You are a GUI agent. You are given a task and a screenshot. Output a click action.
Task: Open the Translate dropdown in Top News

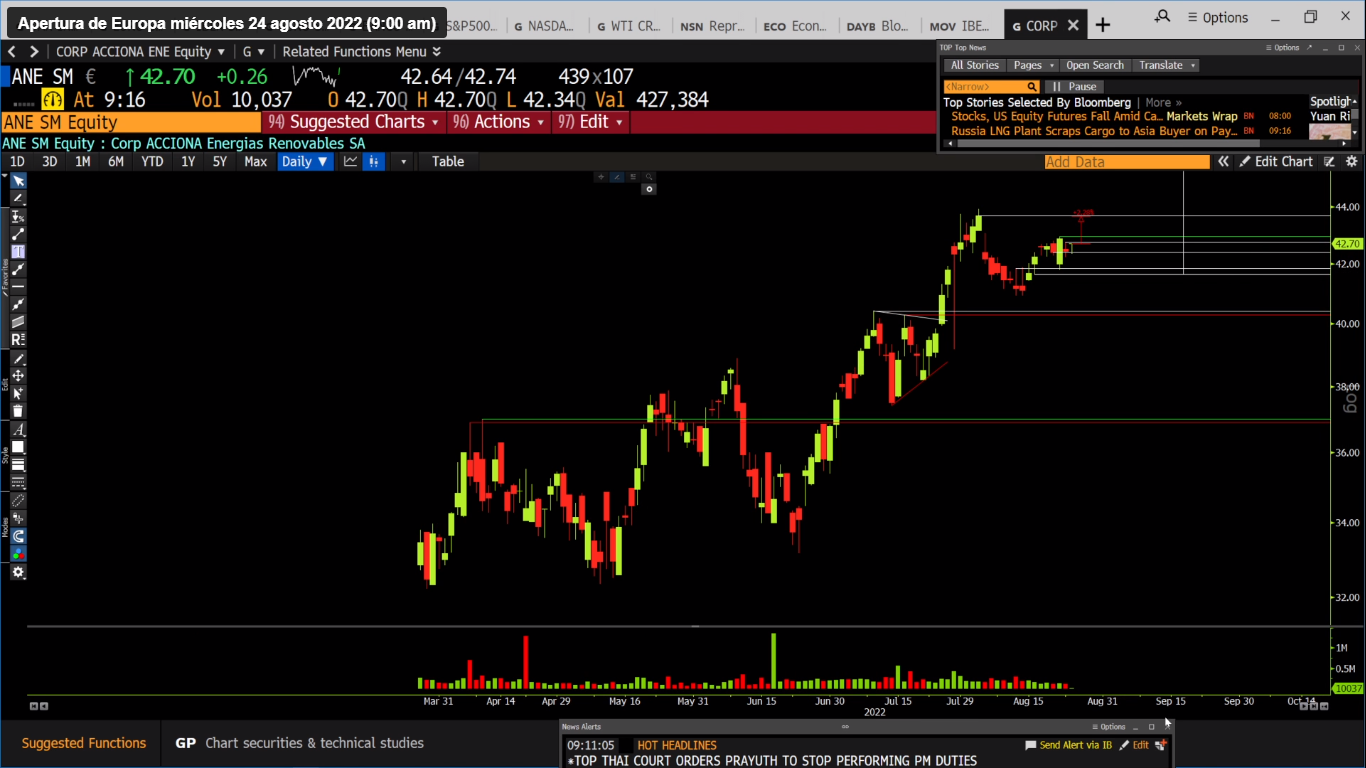[x=1166, y=65]
